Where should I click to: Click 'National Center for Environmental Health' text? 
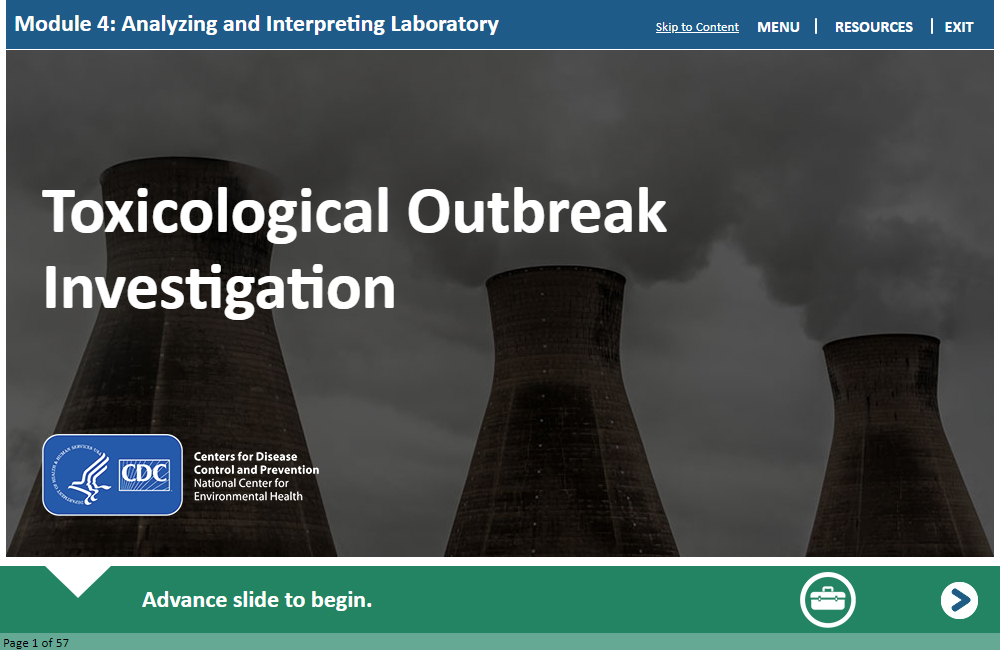point(248,490)
